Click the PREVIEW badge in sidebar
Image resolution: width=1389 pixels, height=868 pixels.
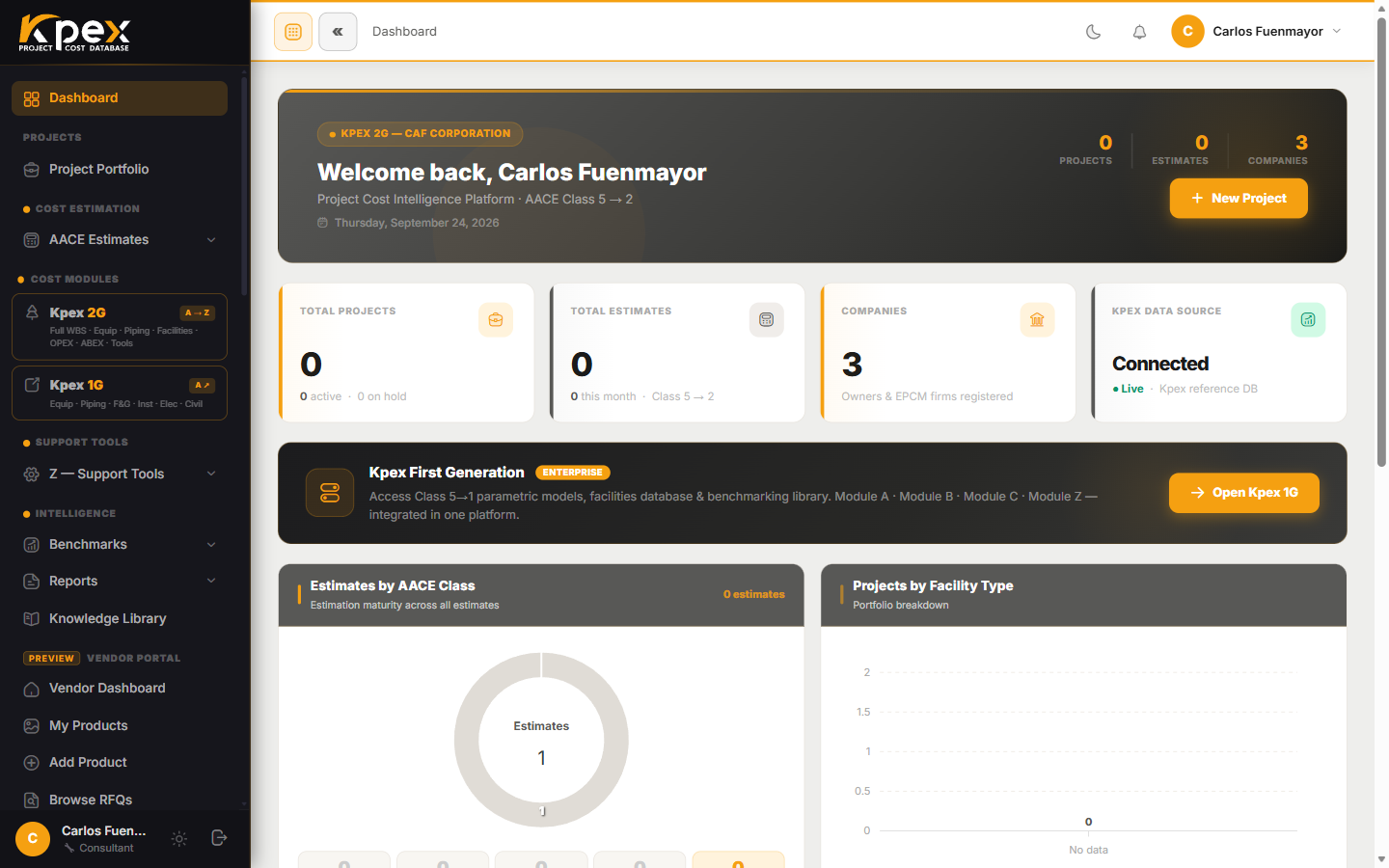tap(51, 659)
